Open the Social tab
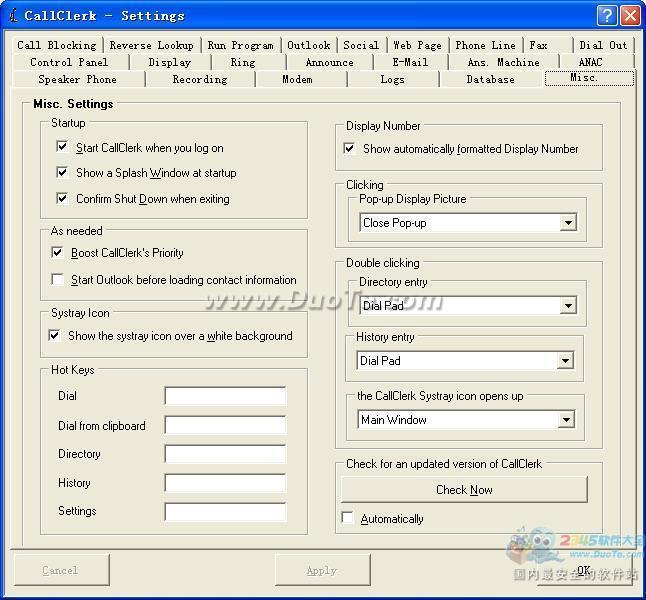 coord(361,45)
